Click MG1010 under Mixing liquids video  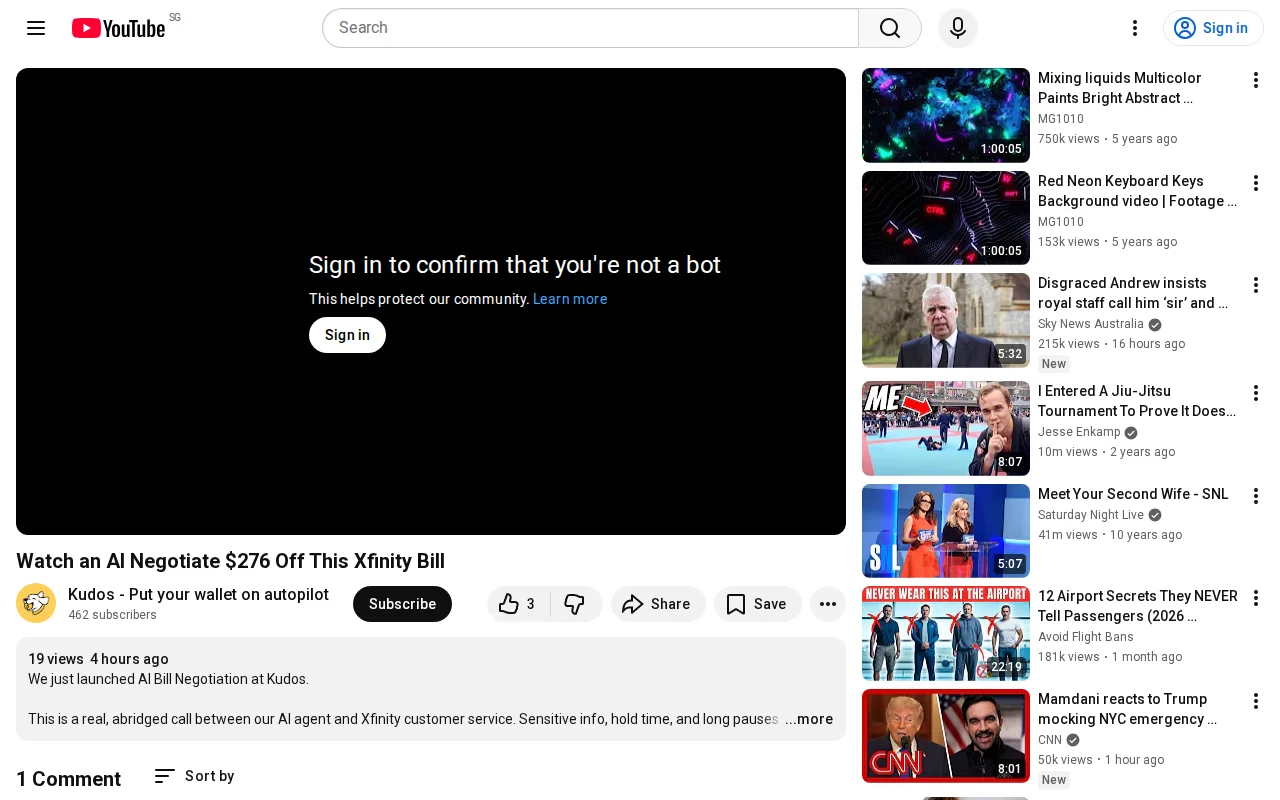pyautogui.click(x=1061, y=119)
